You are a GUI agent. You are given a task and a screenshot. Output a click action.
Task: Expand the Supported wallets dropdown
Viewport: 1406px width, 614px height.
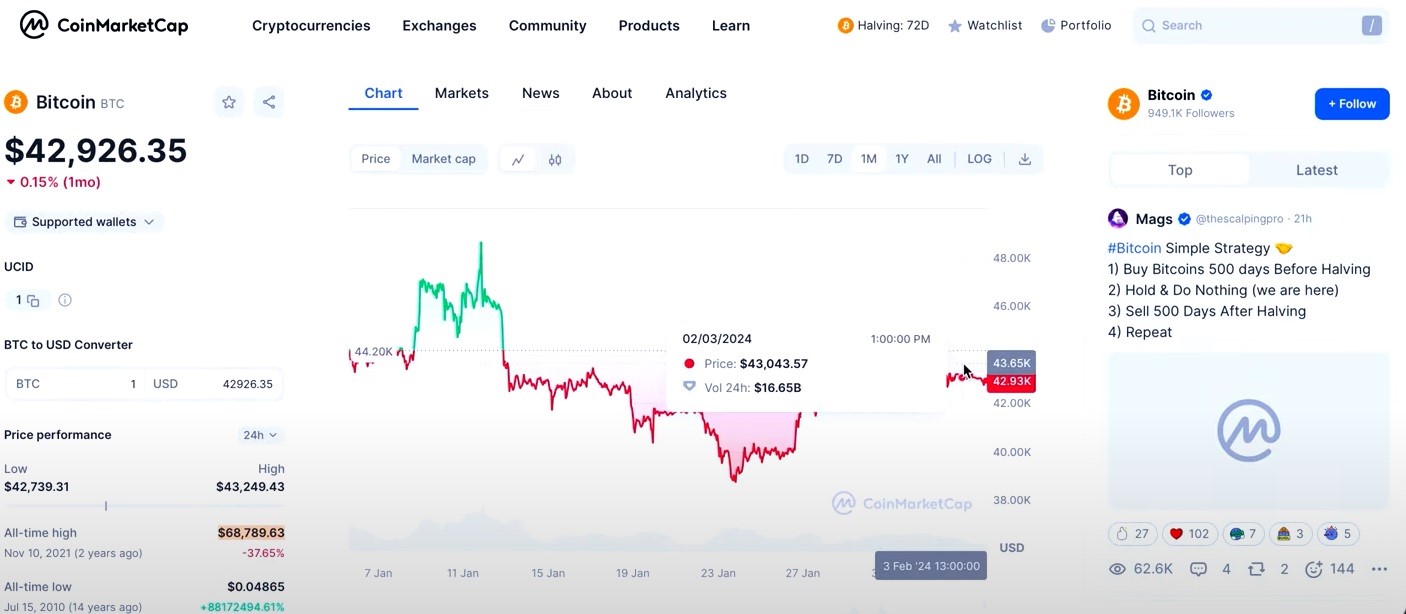pyautogui.click(x=84, y=222)
